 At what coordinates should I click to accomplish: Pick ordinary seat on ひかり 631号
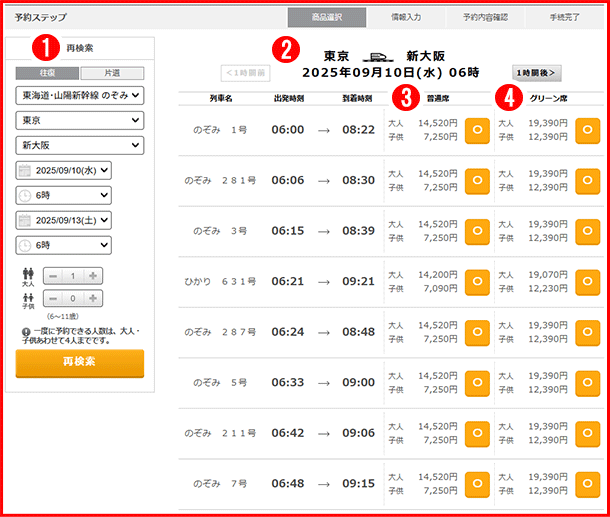(x=477, y=282)
